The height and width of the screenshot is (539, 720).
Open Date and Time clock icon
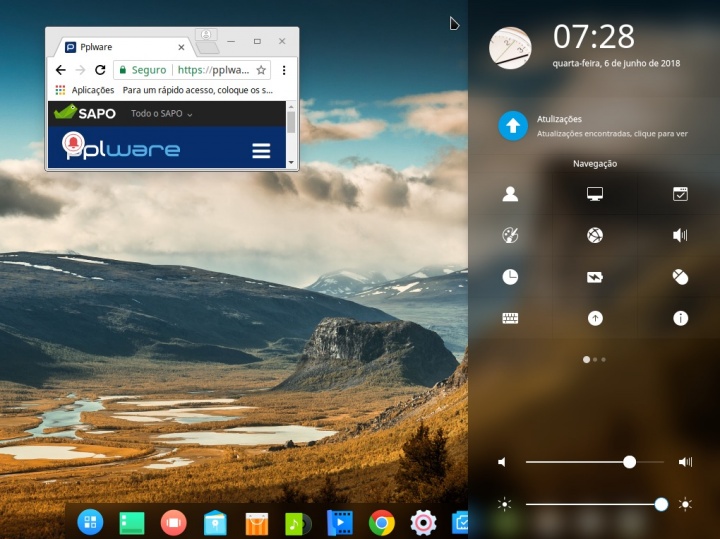510,277
